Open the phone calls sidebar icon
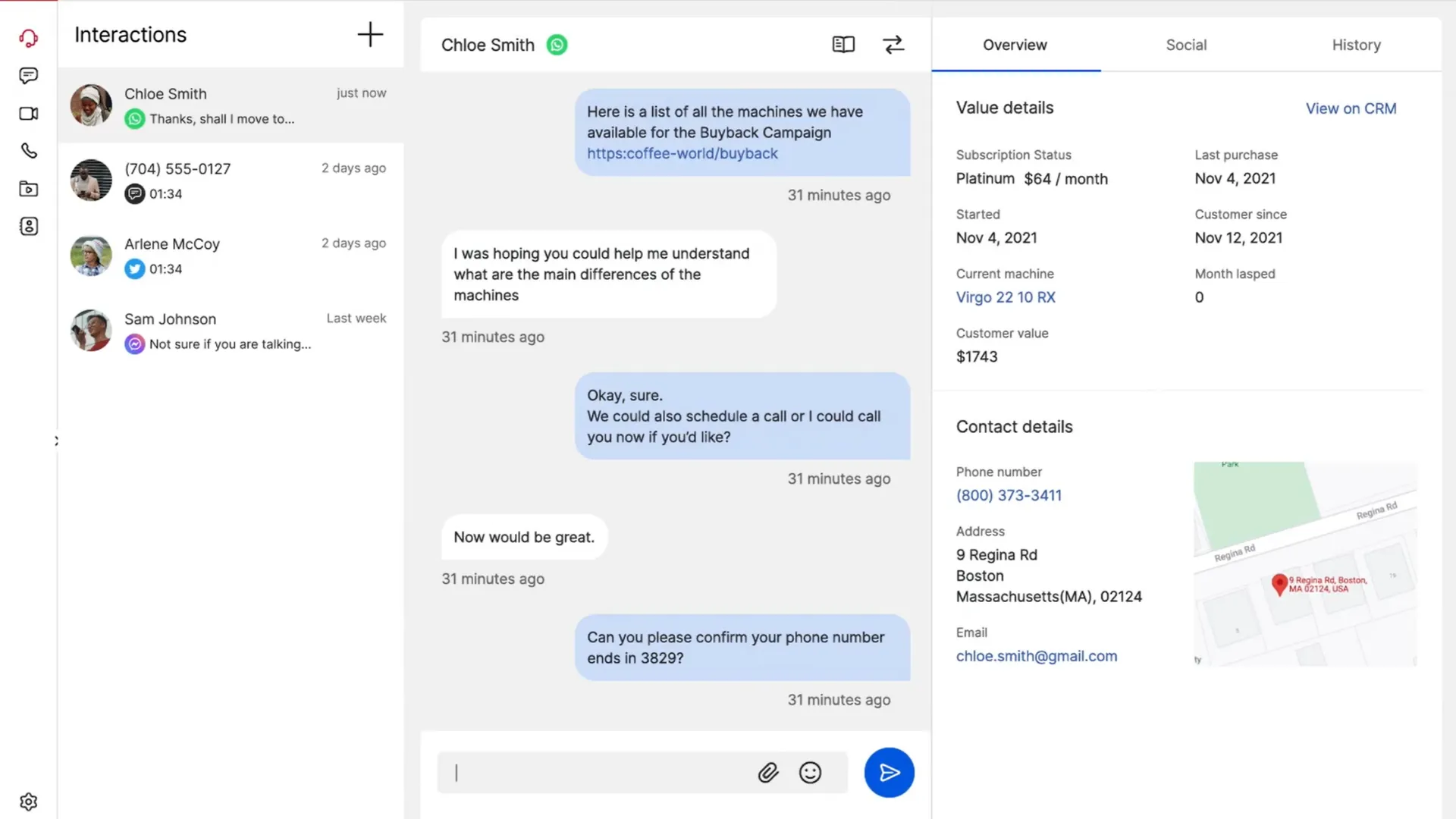This screenshot has width=1456, height=819. pyautogui.click(x=29, y=151)
